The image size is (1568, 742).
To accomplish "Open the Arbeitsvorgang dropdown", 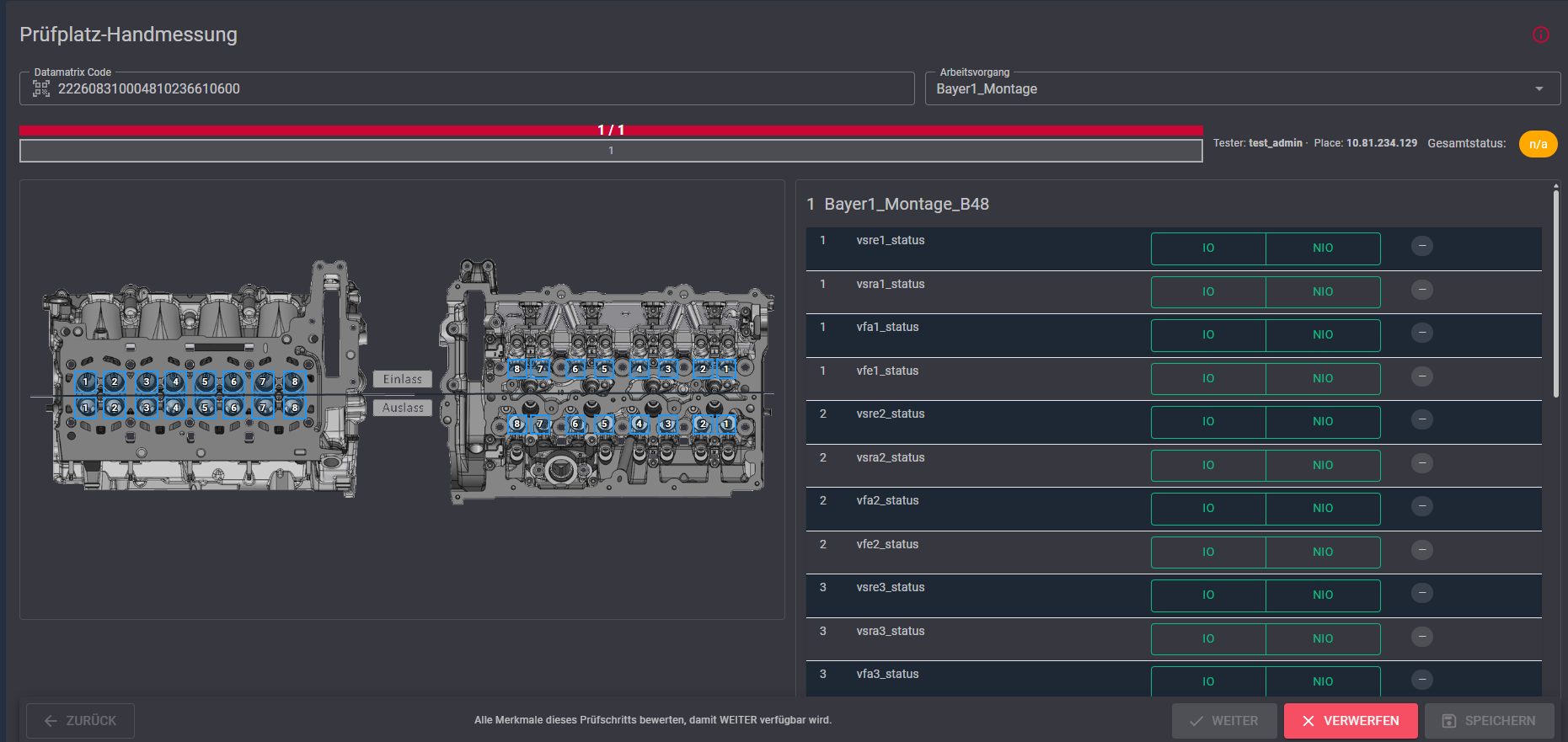I will [x=1243, y=88].
